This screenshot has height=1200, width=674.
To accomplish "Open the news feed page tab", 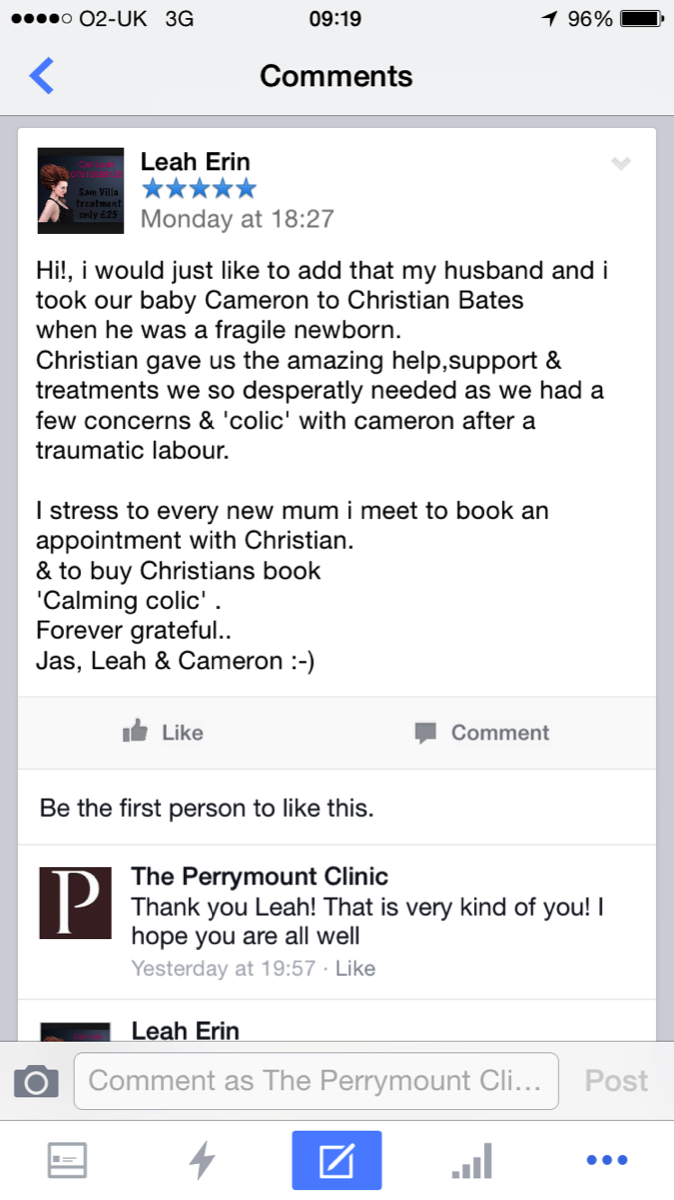I will 67,1160.
